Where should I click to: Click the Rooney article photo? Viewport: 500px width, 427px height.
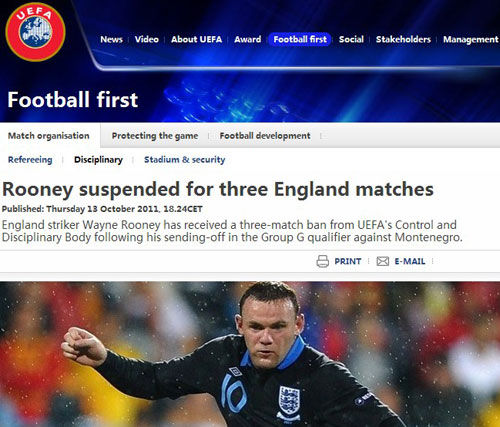point(250,354)
